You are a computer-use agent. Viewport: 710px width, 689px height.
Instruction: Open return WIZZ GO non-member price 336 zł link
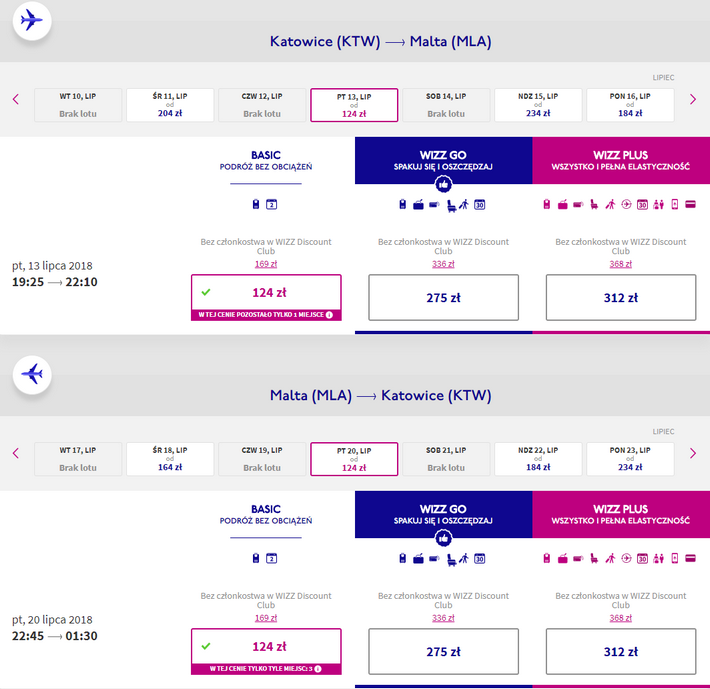pyautogui.click(x=443, y=618)
